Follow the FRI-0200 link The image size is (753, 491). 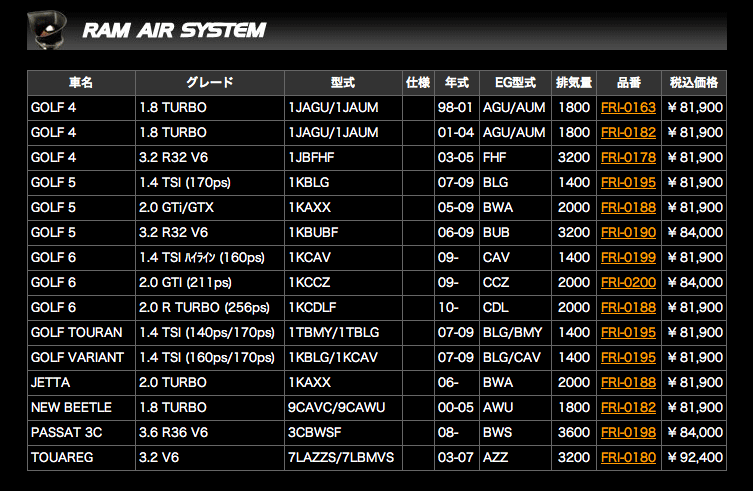pyautogui.click(x=628, y=282)
